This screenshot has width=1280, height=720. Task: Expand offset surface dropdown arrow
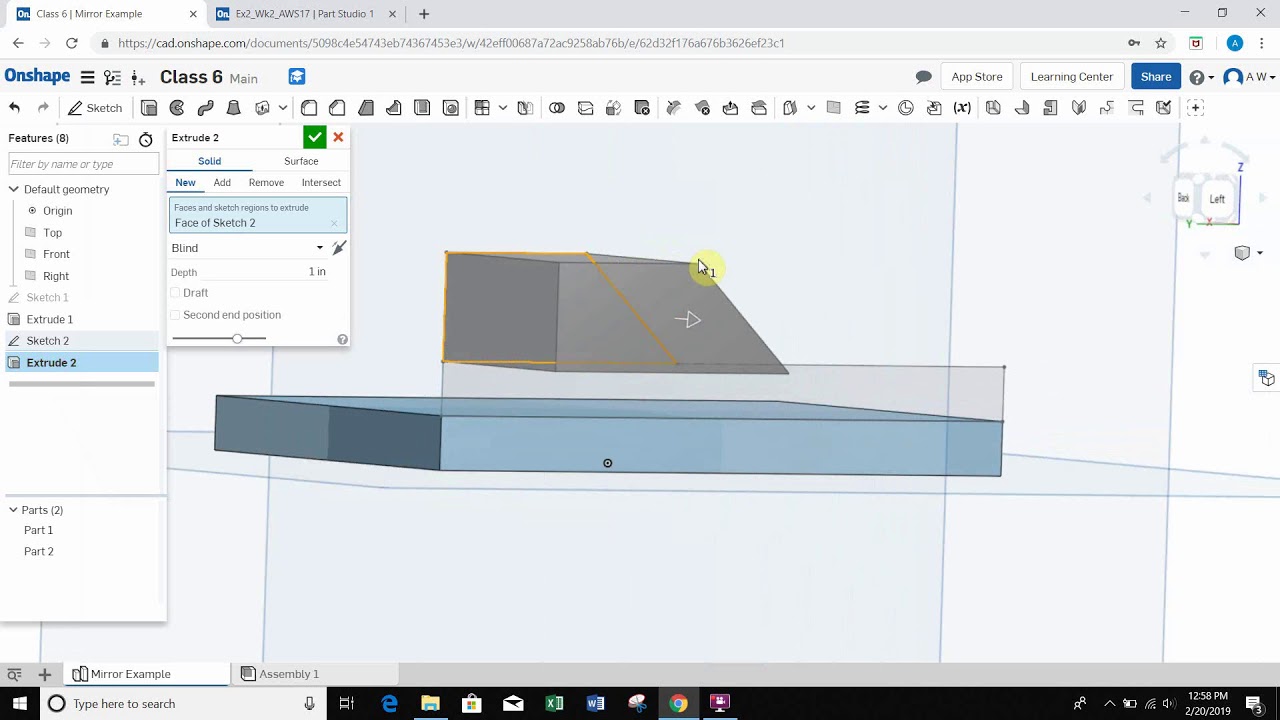811,108
